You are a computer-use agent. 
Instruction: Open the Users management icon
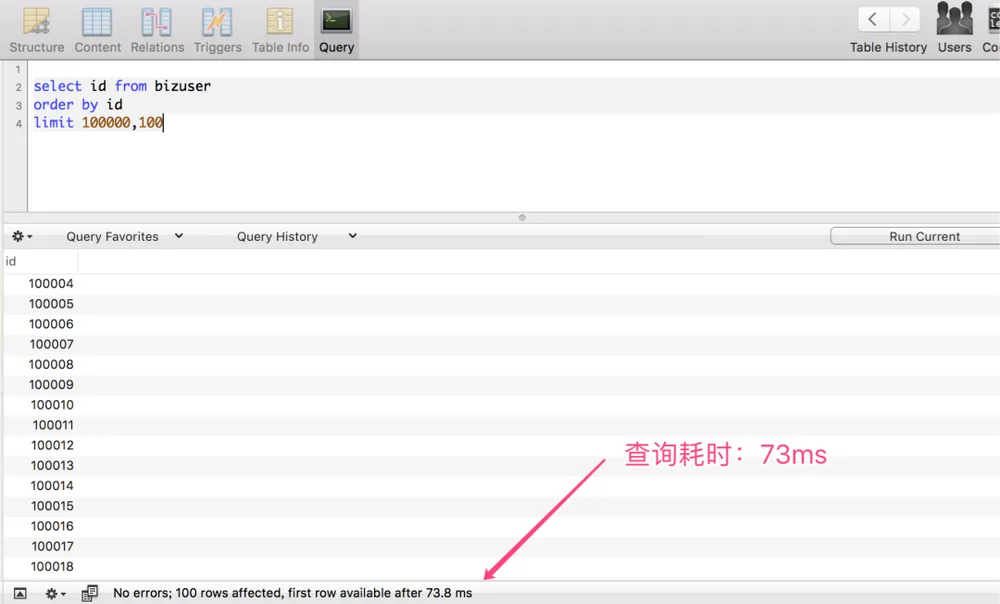[x=954, y=19]
